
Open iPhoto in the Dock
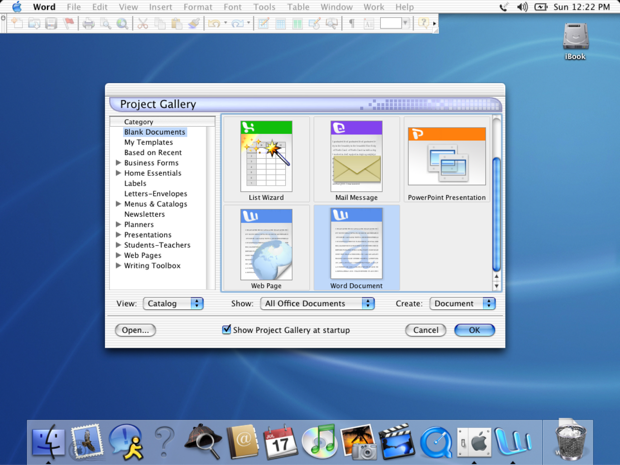[358, 441]
